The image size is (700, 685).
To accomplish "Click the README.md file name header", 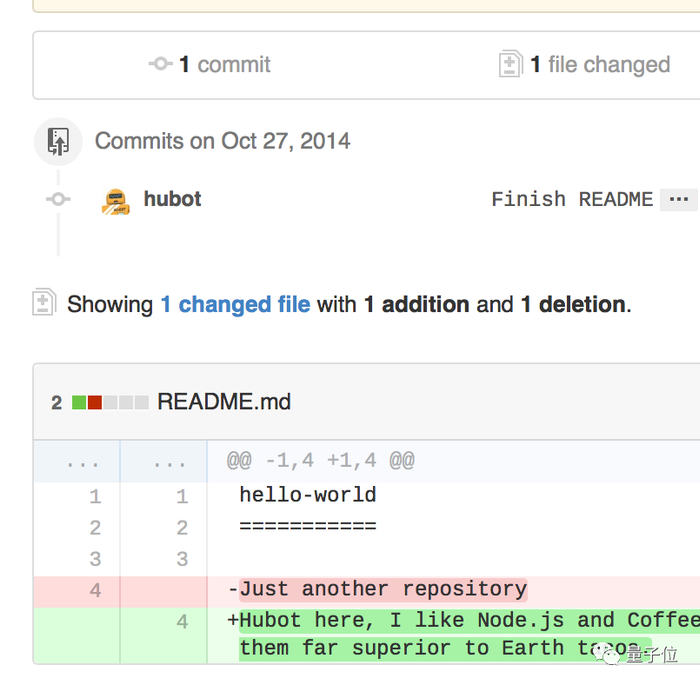I will [224, 402].
